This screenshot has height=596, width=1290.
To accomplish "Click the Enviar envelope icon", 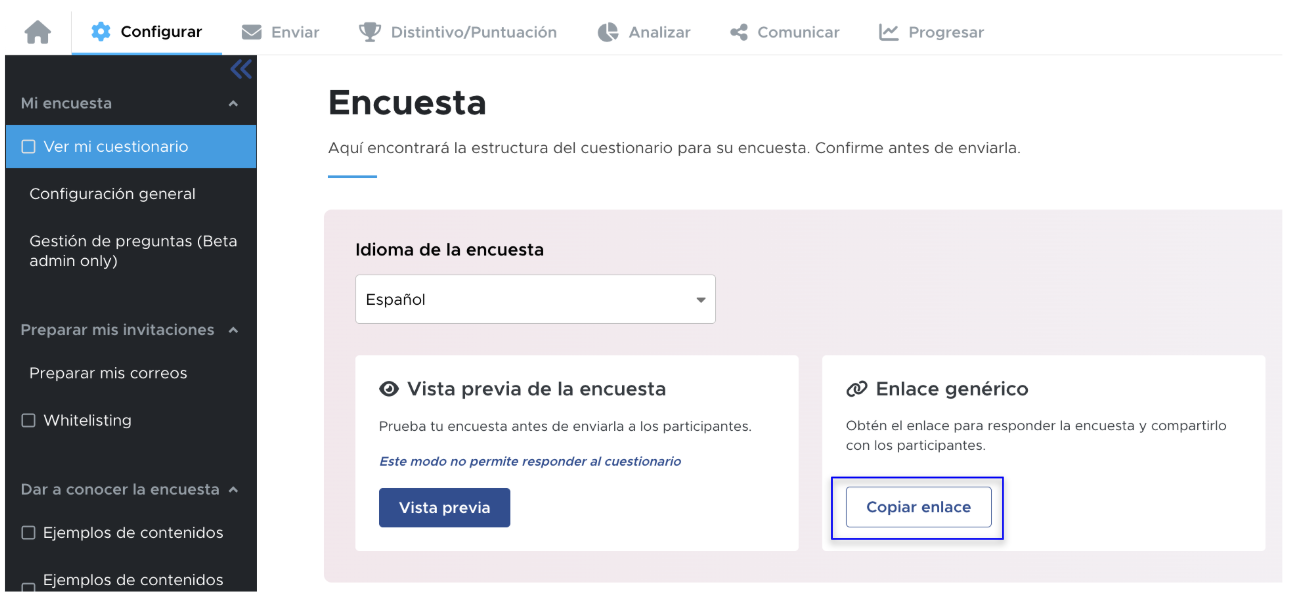I will (252, 32).
